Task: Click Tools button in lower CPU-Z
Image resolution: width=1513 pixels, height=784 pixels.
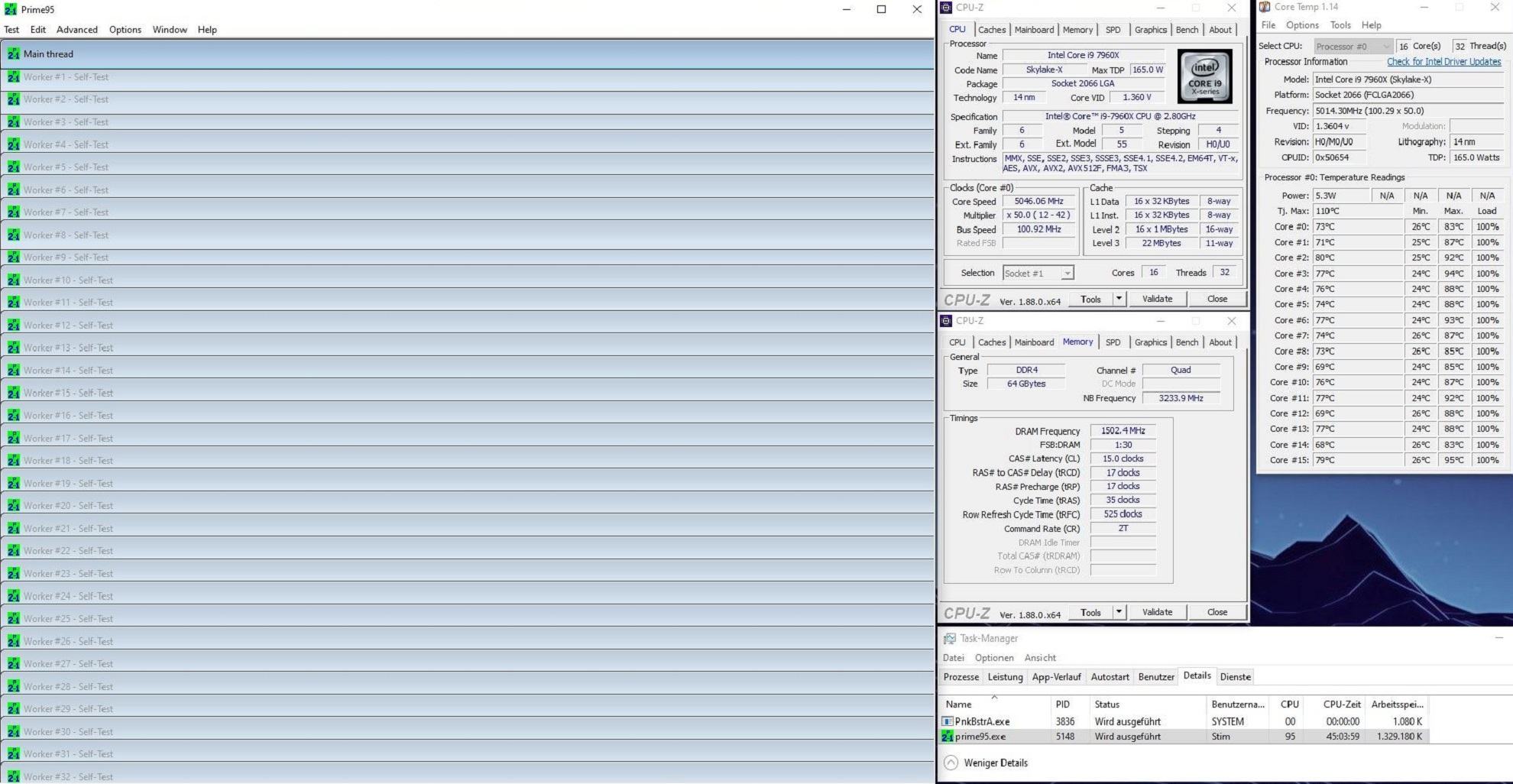Action: click(1090, 612)
